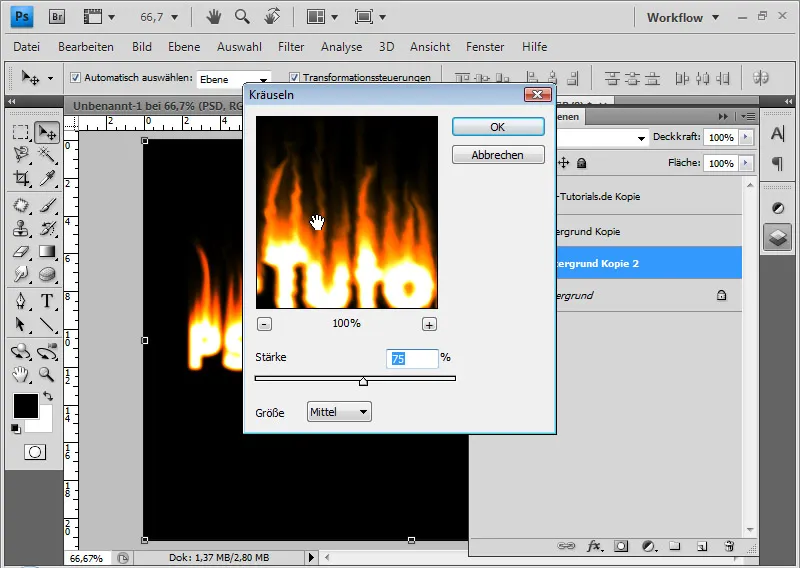Image resolution: width=800 pixels, height=568 pixels.
Task: Select the Move tool in toolbox
Action: click(x=47, y=133)
